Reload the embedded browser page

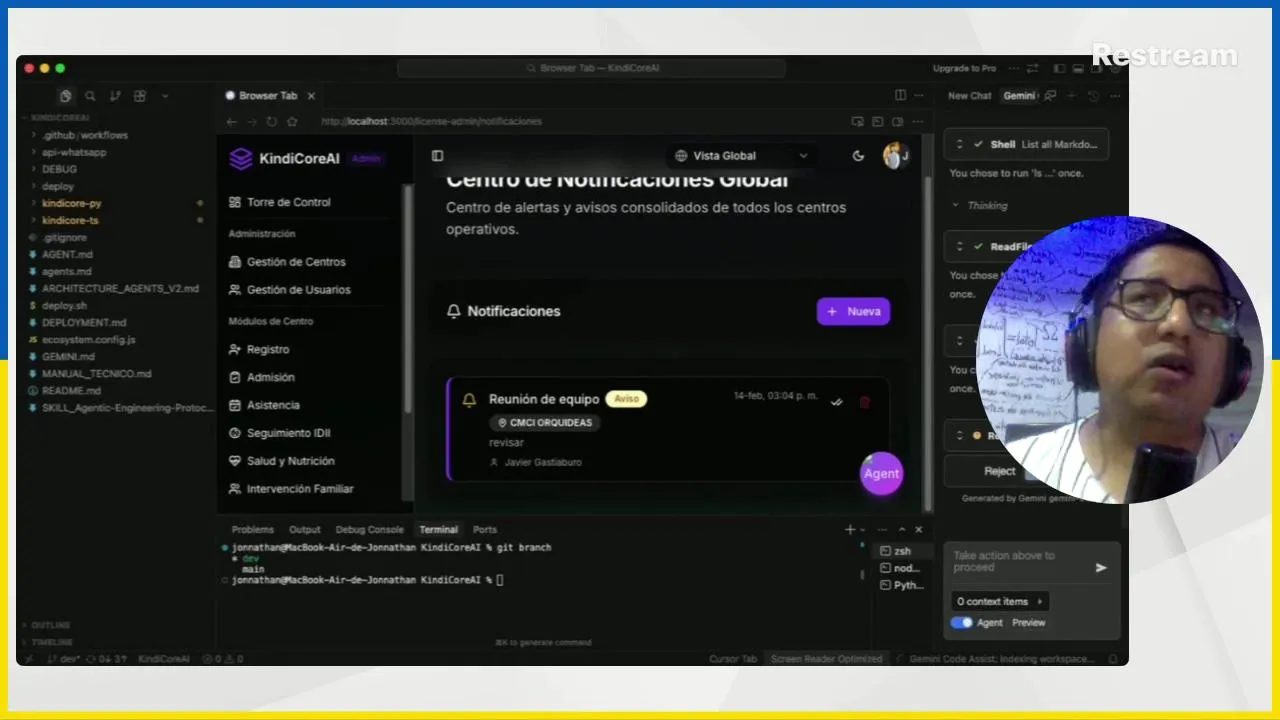coord(272,121)
